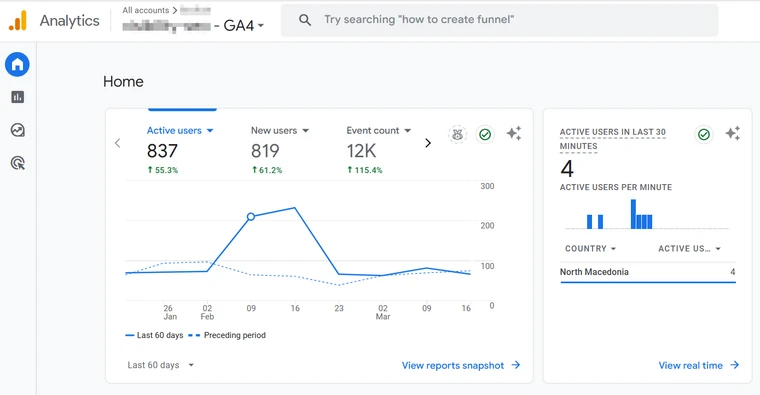Screen dimensions: 760x395
Task: Click the 819 new users value
Action: [x=265, y=151]
